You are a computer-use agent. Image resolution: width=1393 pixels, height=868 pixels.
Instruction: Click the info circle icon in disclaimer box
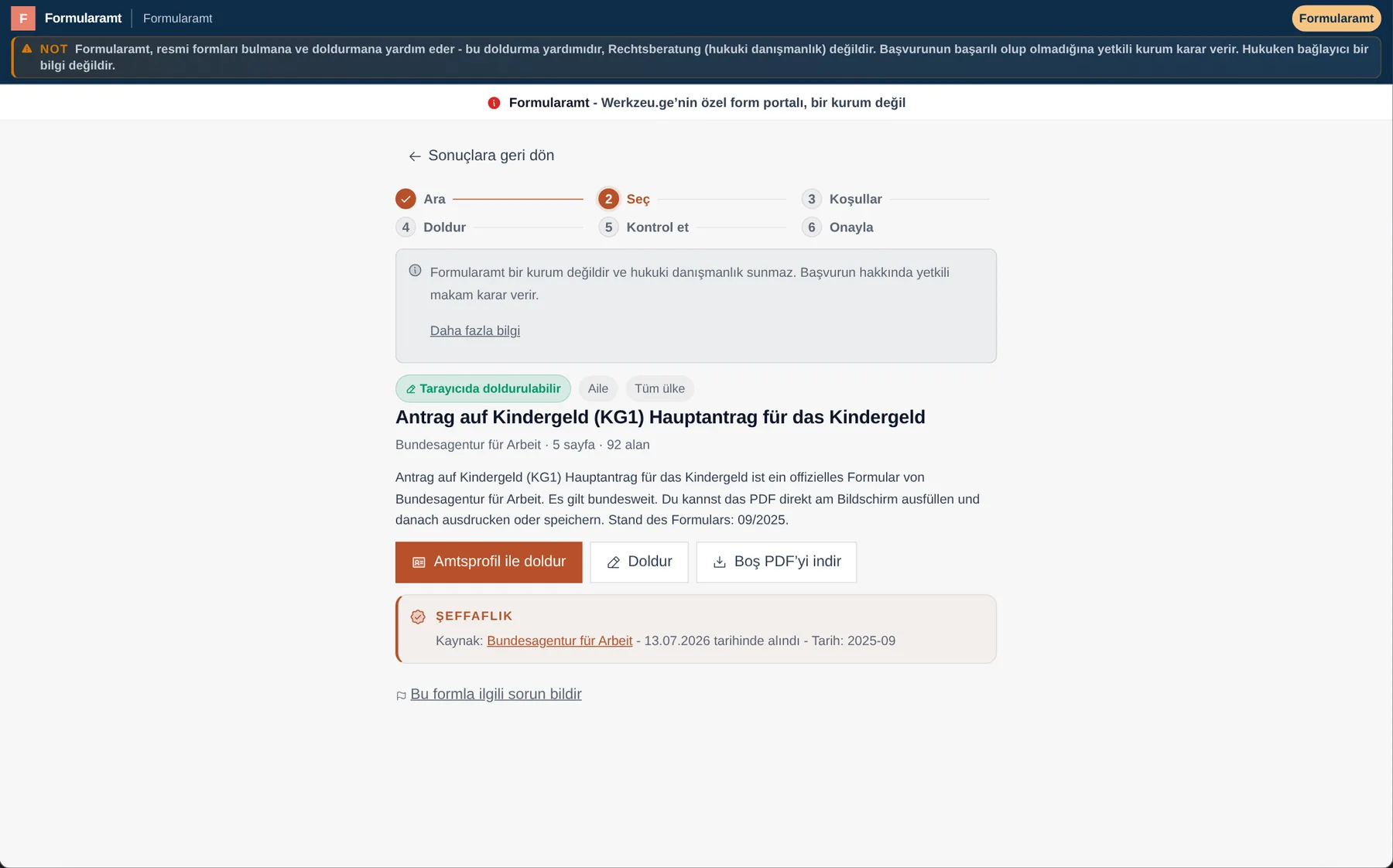[415, 271]
